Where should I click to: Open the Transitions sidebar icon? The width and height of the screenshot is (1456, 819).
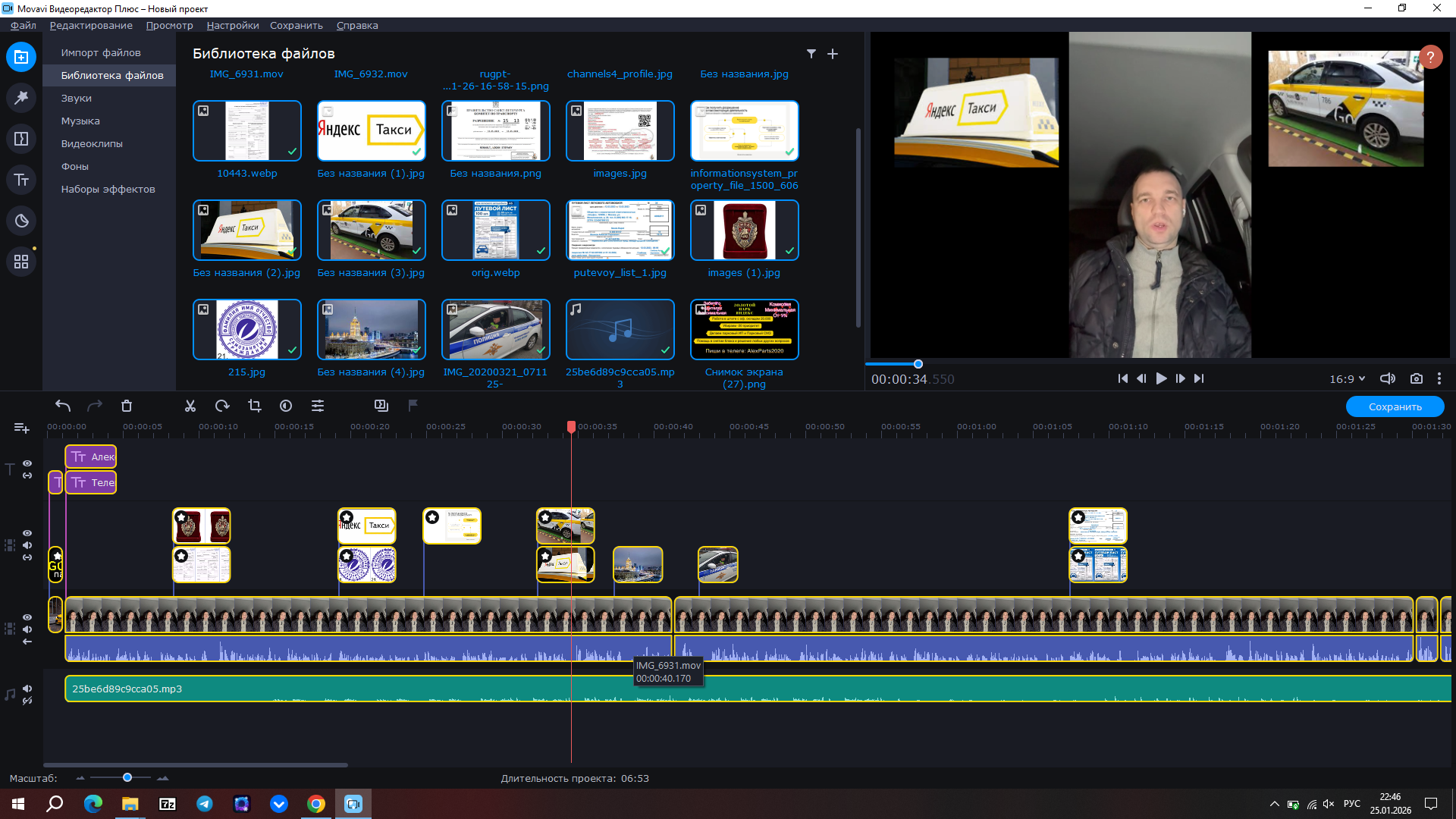pos(21,139)
